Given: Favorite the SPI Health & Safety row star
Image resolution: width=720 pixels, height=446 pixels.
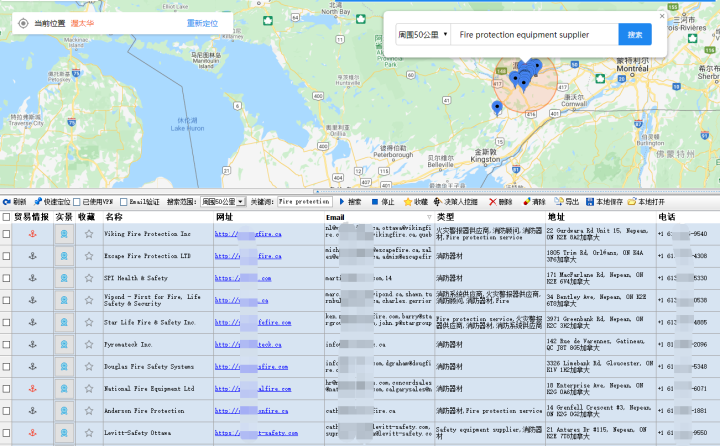Looking at the screenshot, I should click(89, 278).
